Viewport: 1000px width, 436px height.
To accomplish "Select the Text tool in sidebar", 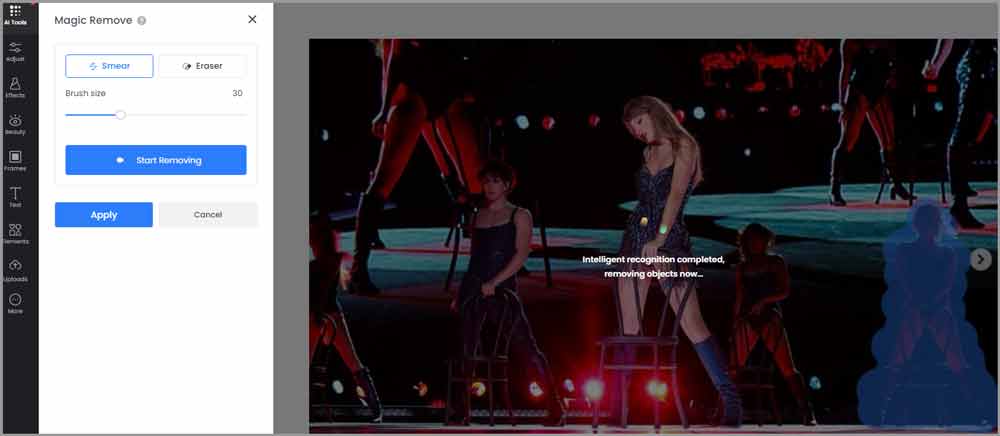I will 15,197.
